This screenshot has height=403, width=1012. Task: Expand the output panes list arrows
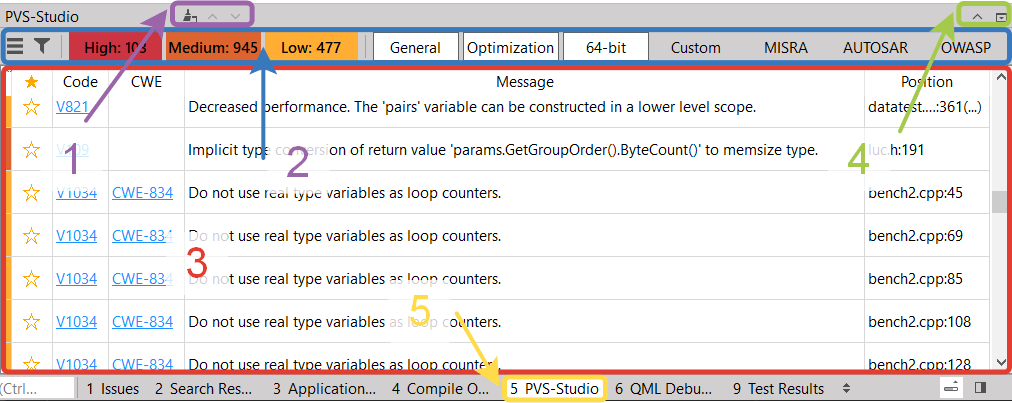(846, 388)
